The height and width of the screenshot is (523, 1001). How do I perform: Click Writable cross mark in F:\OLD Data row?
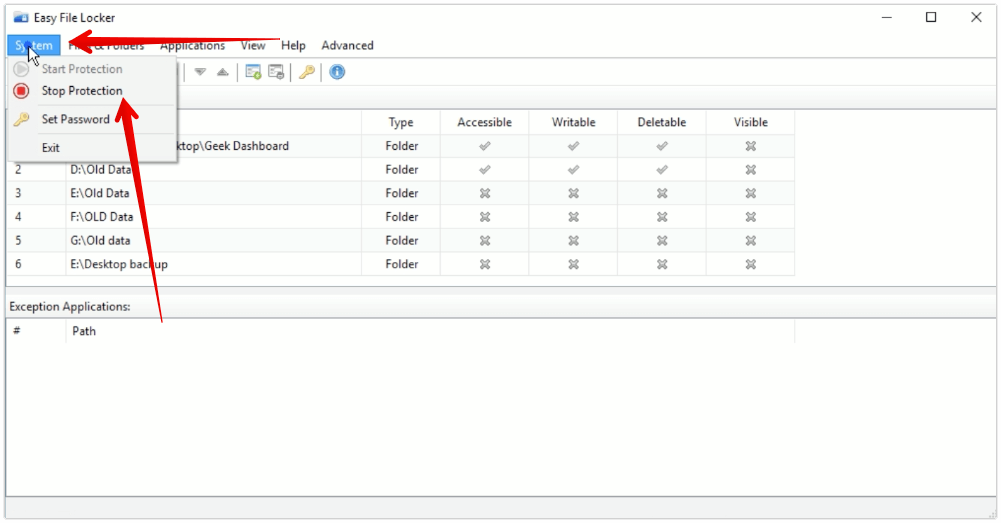tap(573, 217)
